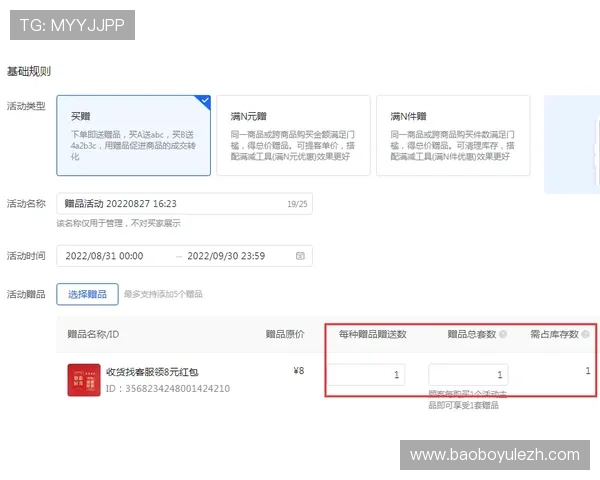Viewport: 600px width, 480px height.
Task: Click the 基础规则 section heading
Action: click(29, 71)
